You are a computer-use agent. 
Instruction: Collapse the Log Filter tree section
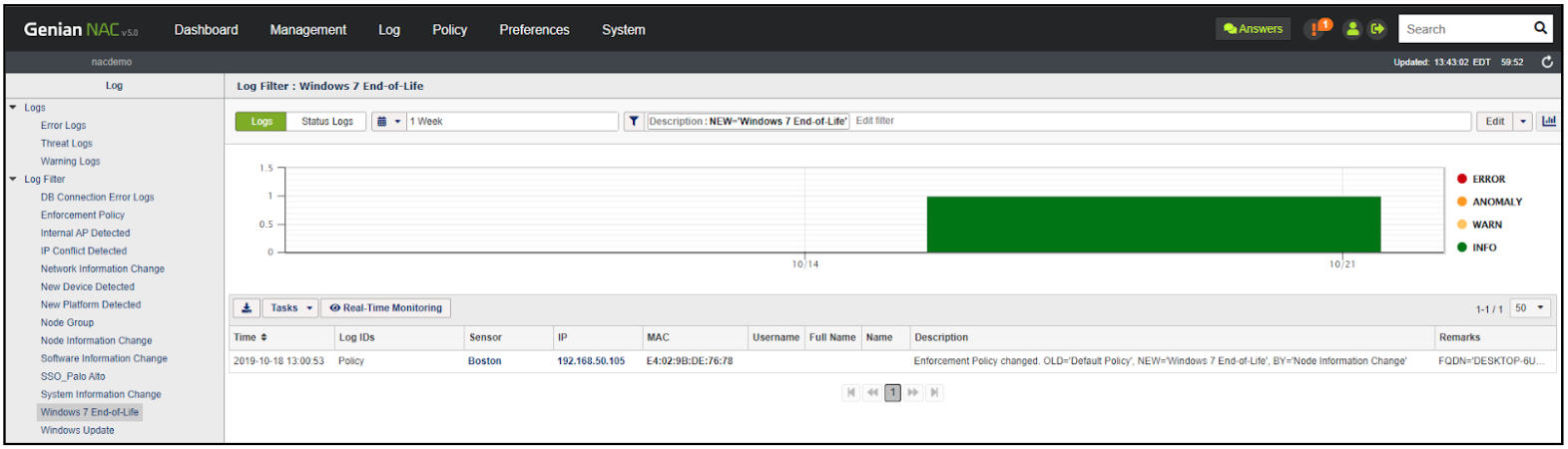tap(13, 179)
